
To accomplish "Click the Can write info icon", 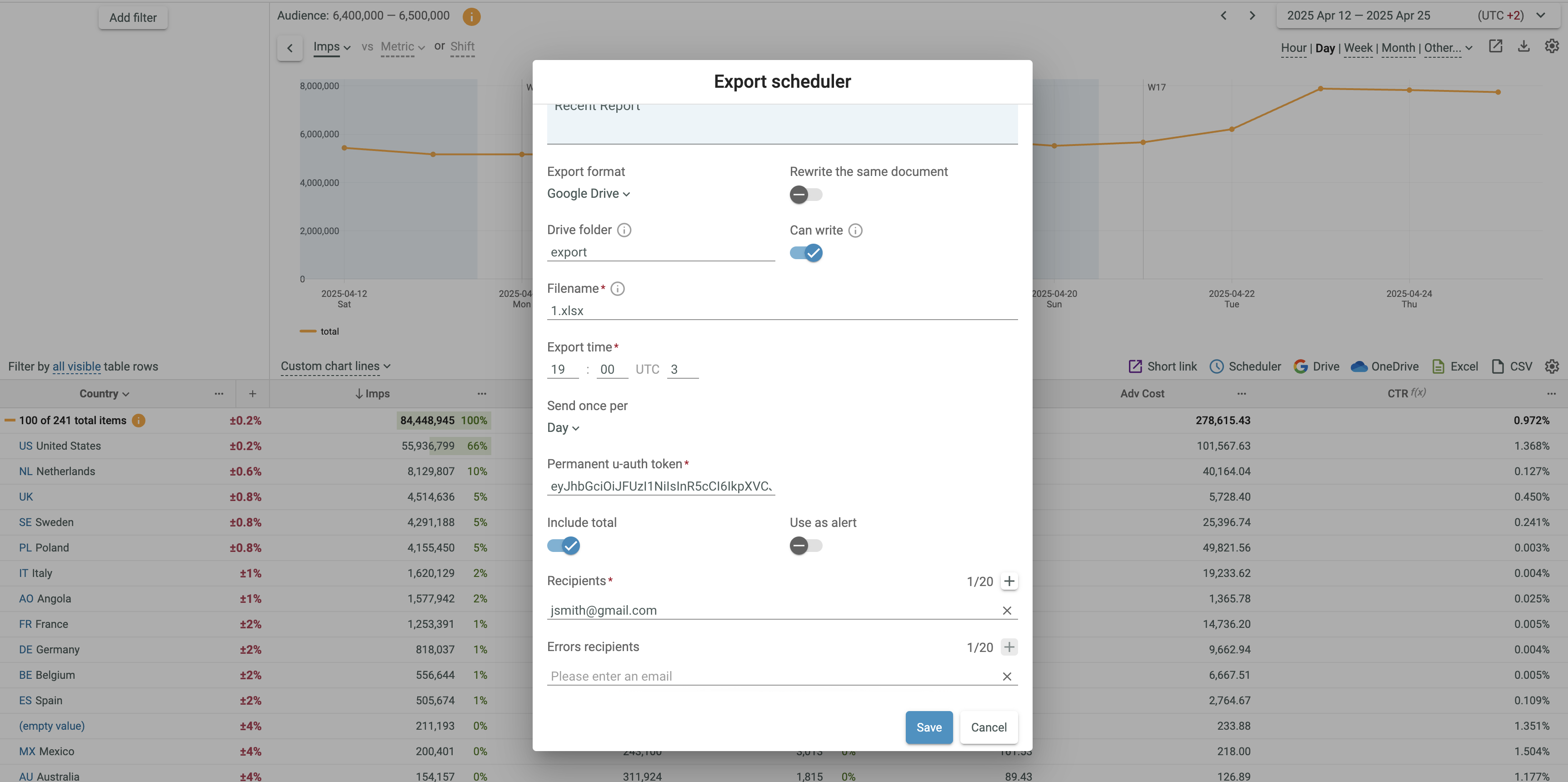I will (x=855, y=230).
